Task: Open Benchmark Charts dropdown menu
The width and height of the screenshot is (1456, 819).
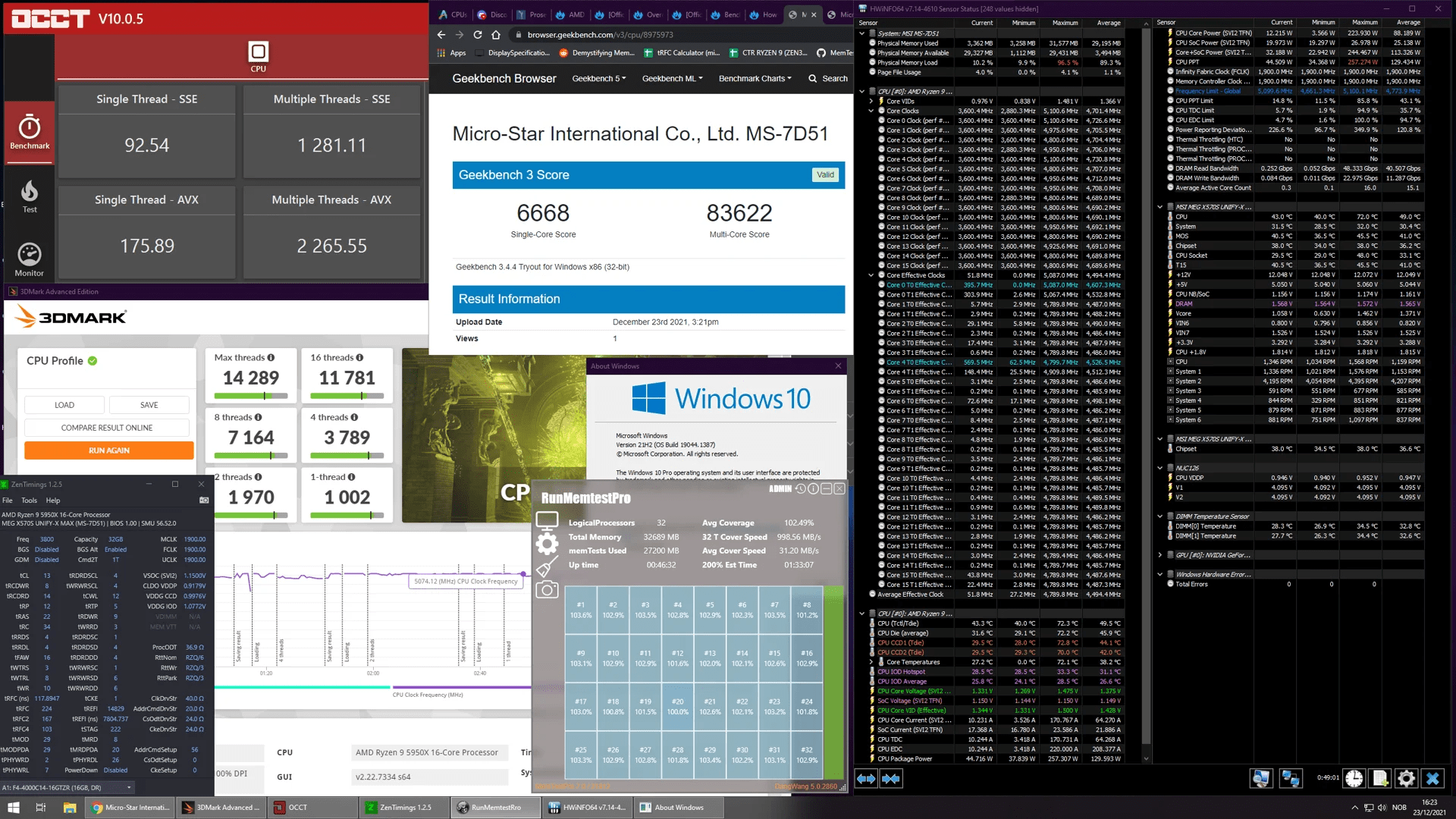Action: pos(755,78)
